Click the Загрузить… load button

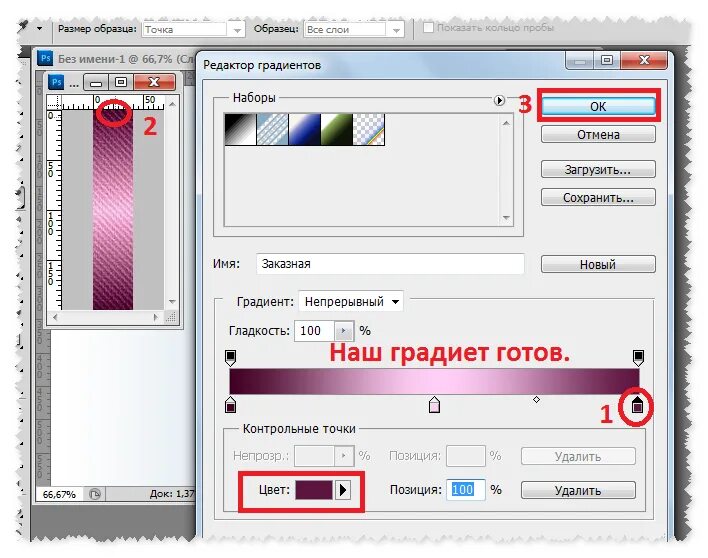[x=598, y=170]
